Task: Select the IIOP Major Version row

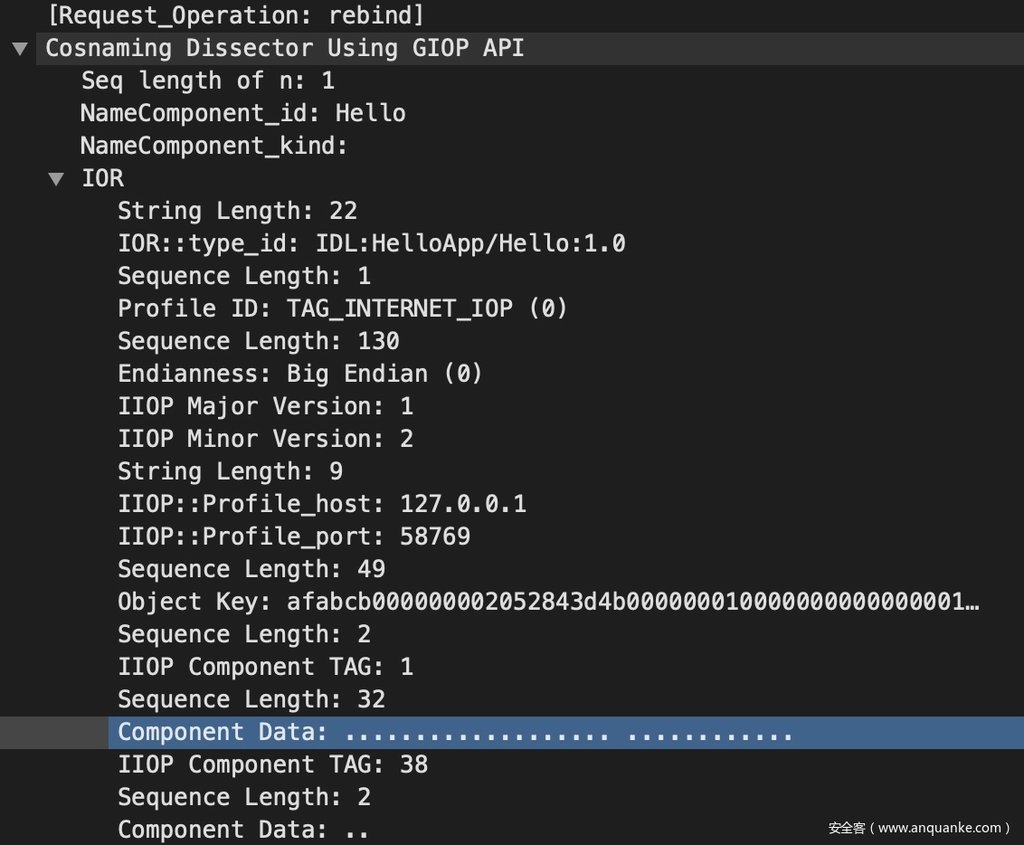Action: [x=265, y=406]
